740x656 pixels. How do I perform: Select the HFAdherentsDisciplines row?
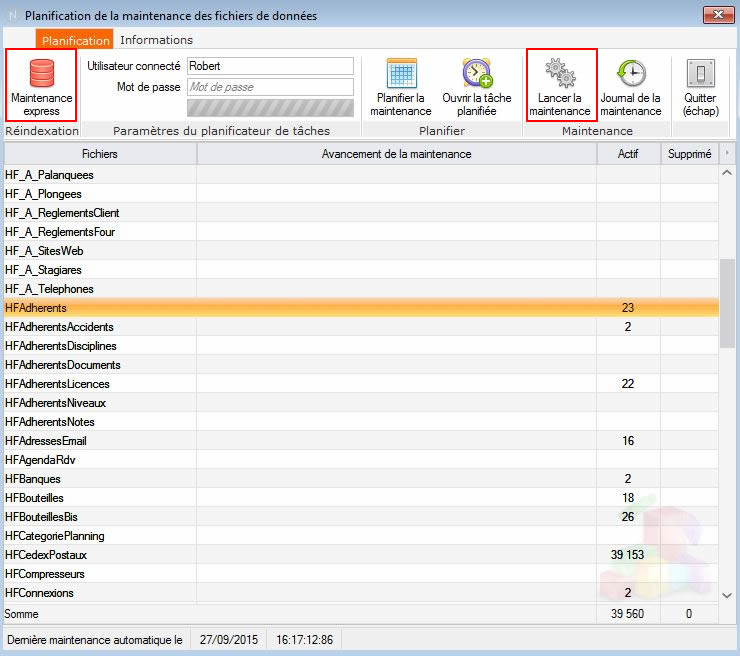pos(361,346)
